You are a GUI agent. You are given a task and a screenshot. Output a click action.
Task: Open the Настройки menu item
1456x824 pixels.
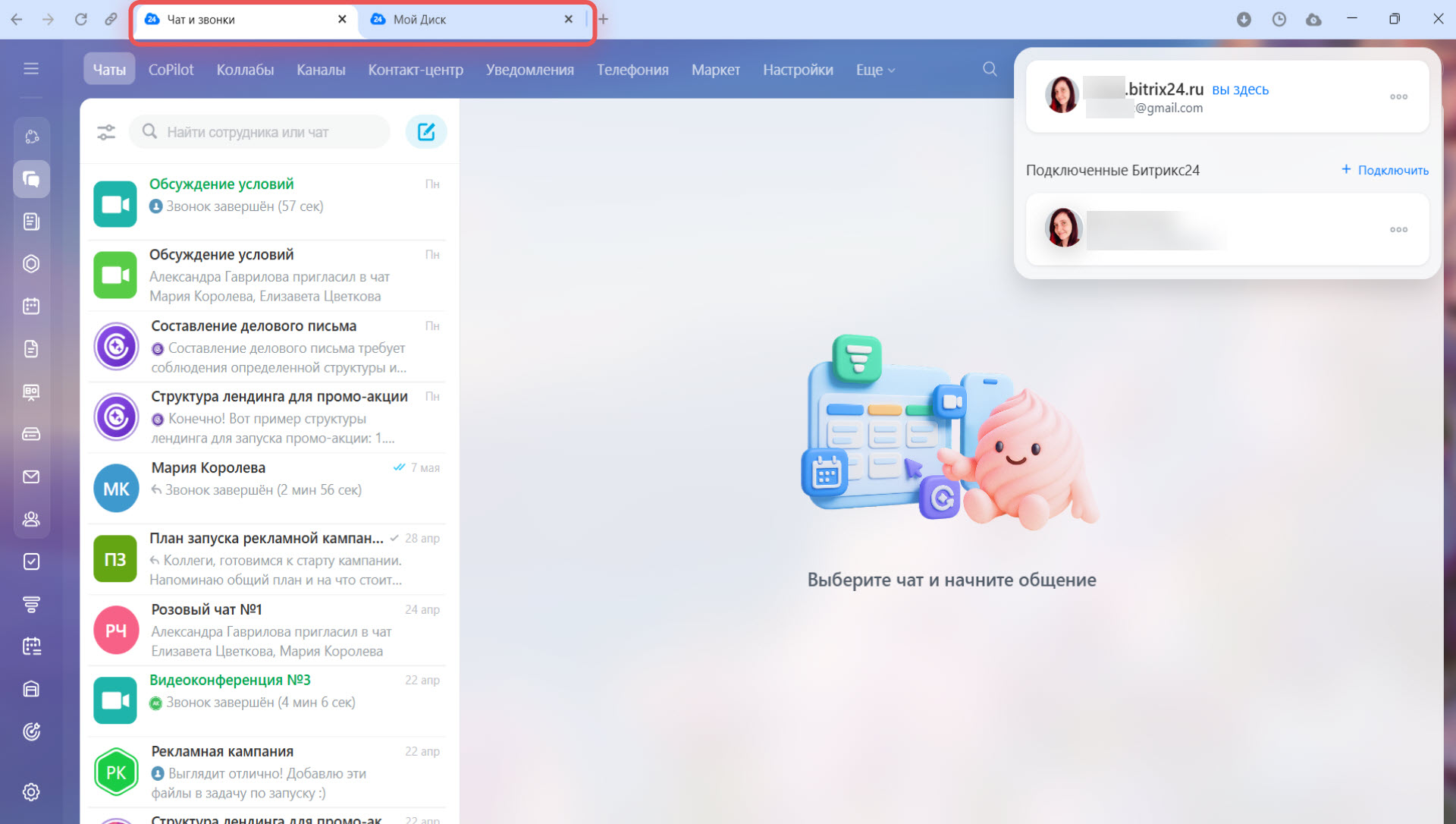pos(798,69)
